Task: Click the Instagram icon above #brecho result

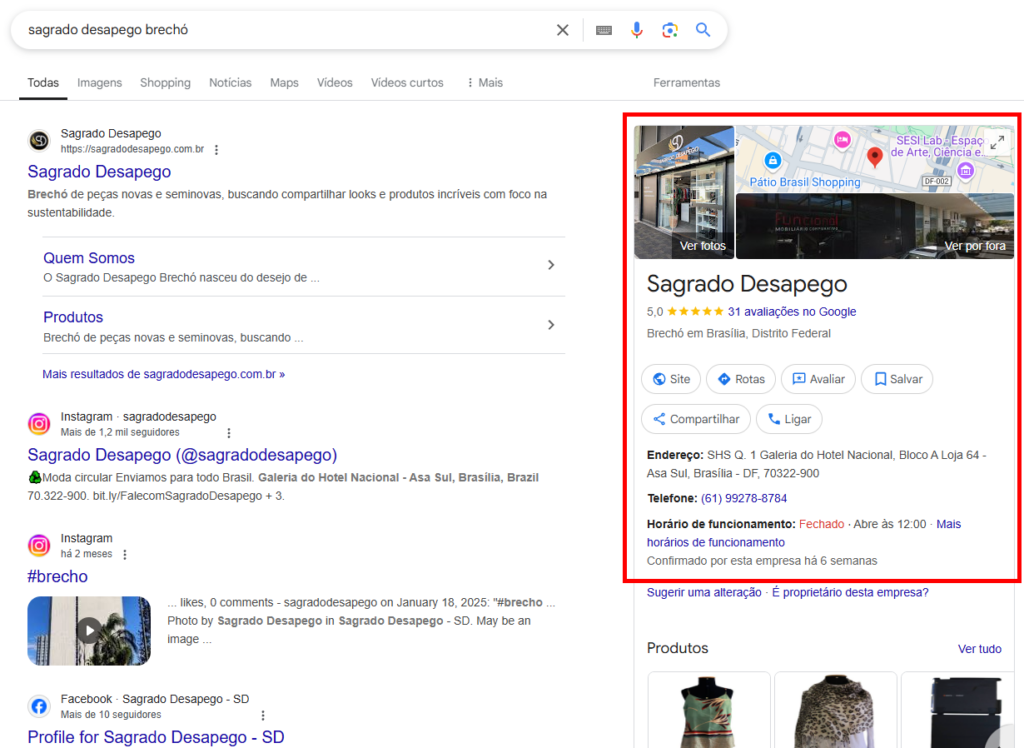Action: coord(39,545)
